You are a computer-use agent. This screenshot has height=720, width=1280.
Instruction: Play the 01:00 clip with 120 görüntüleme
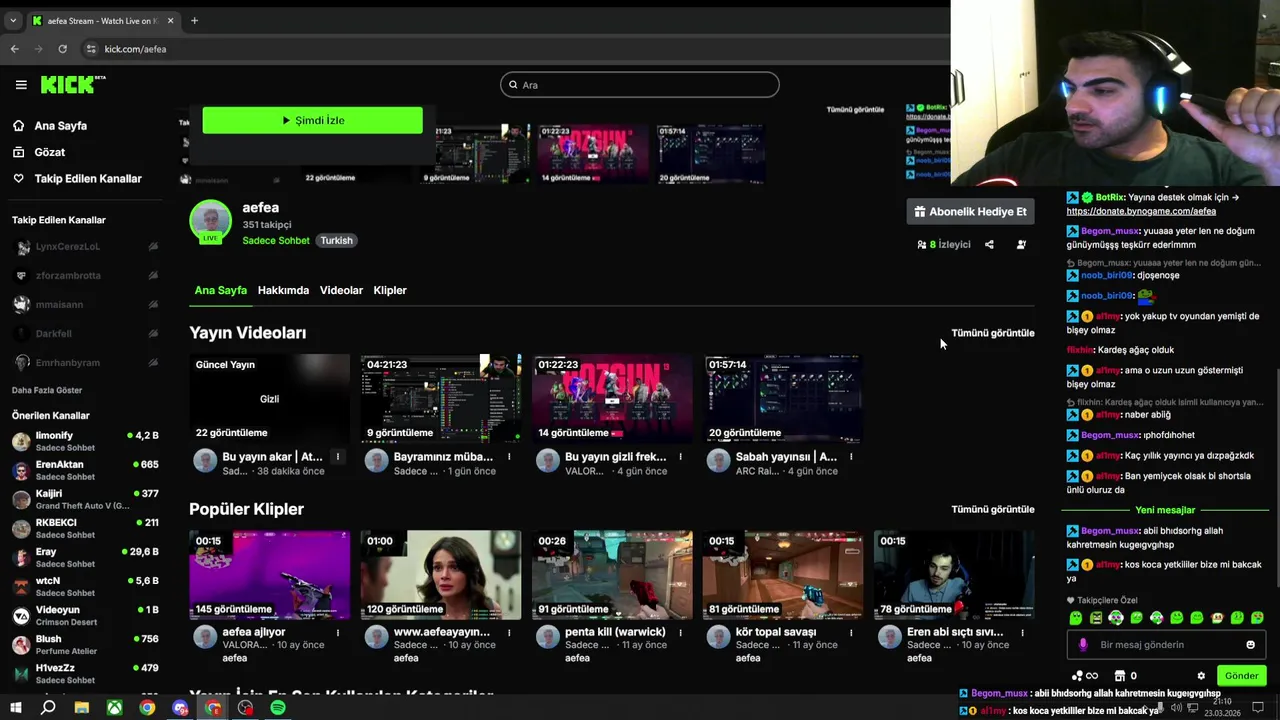441,575
